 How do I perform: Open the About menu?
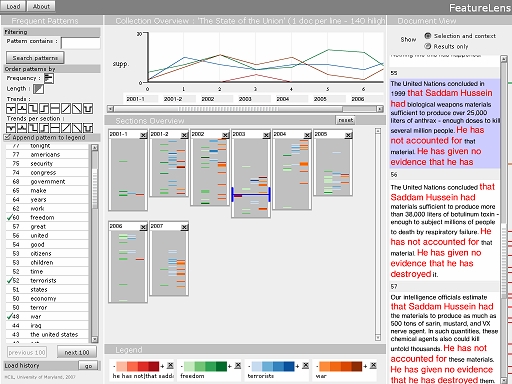point(41,6)
